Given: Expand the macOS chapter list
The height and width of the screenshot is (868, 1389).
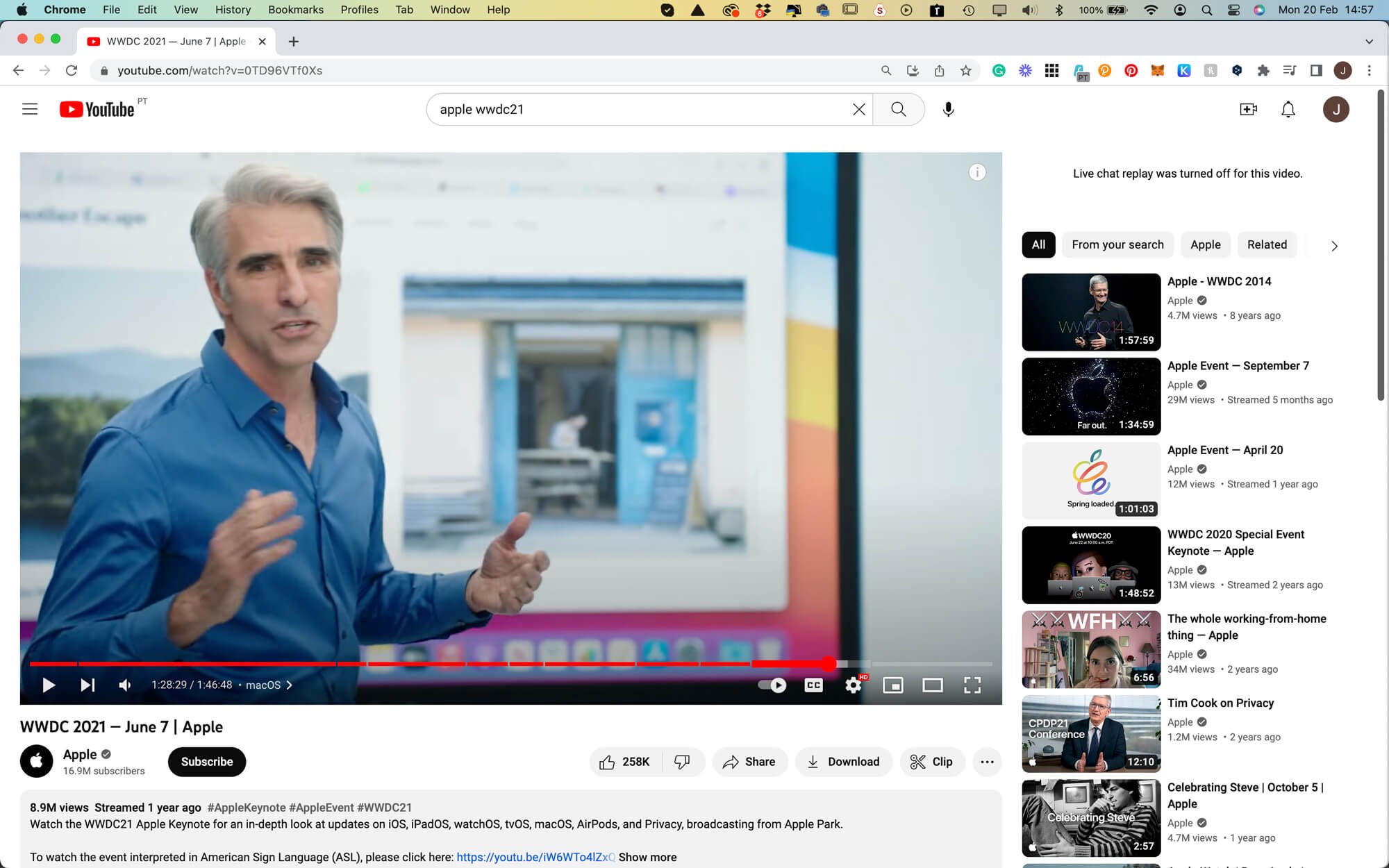Looking at the screenshot, I should pyautogui.click(x=269, y=685).
